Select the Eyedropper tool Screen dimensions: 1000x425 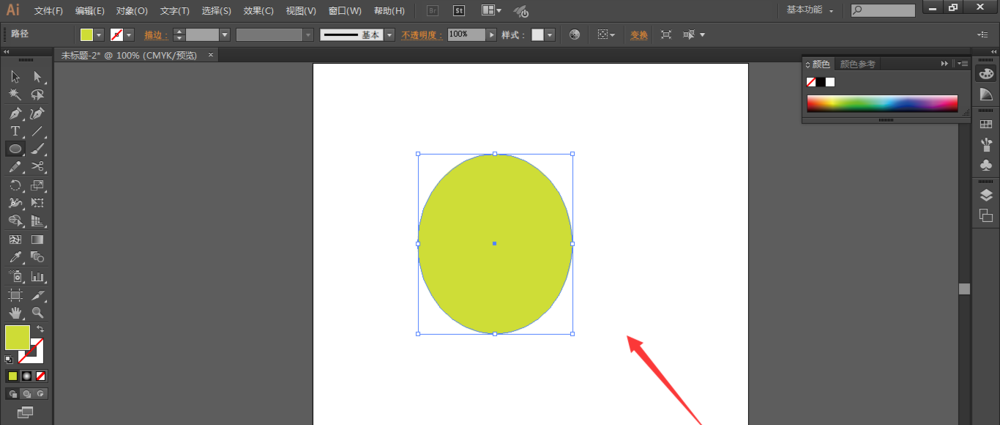(16, 257)
